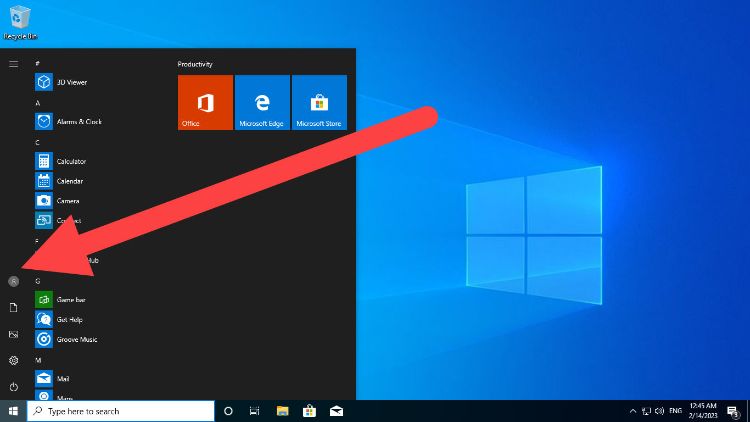Click the 'Type here to search' box
Image resolution: width=750 pixels, height=422 pixels.
120,411
